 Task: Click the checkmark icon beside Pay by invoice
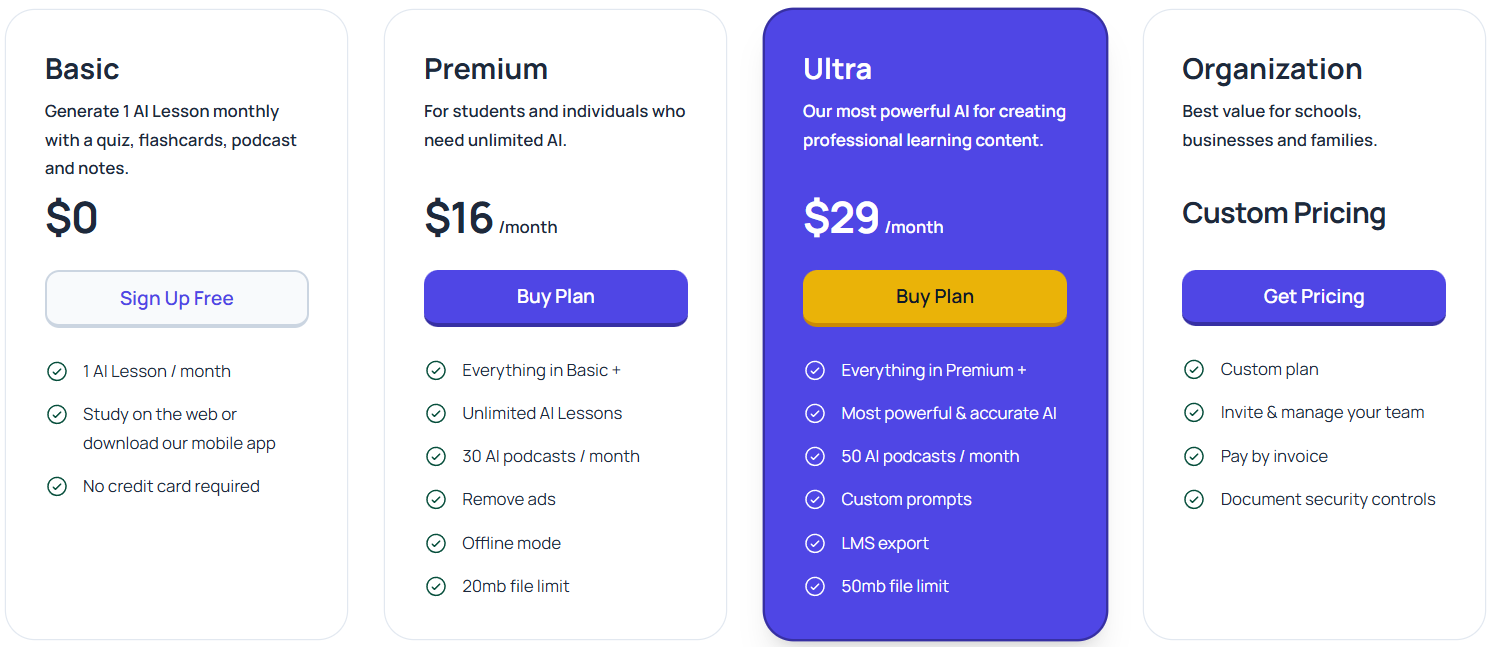click(x=1194, y=456)
